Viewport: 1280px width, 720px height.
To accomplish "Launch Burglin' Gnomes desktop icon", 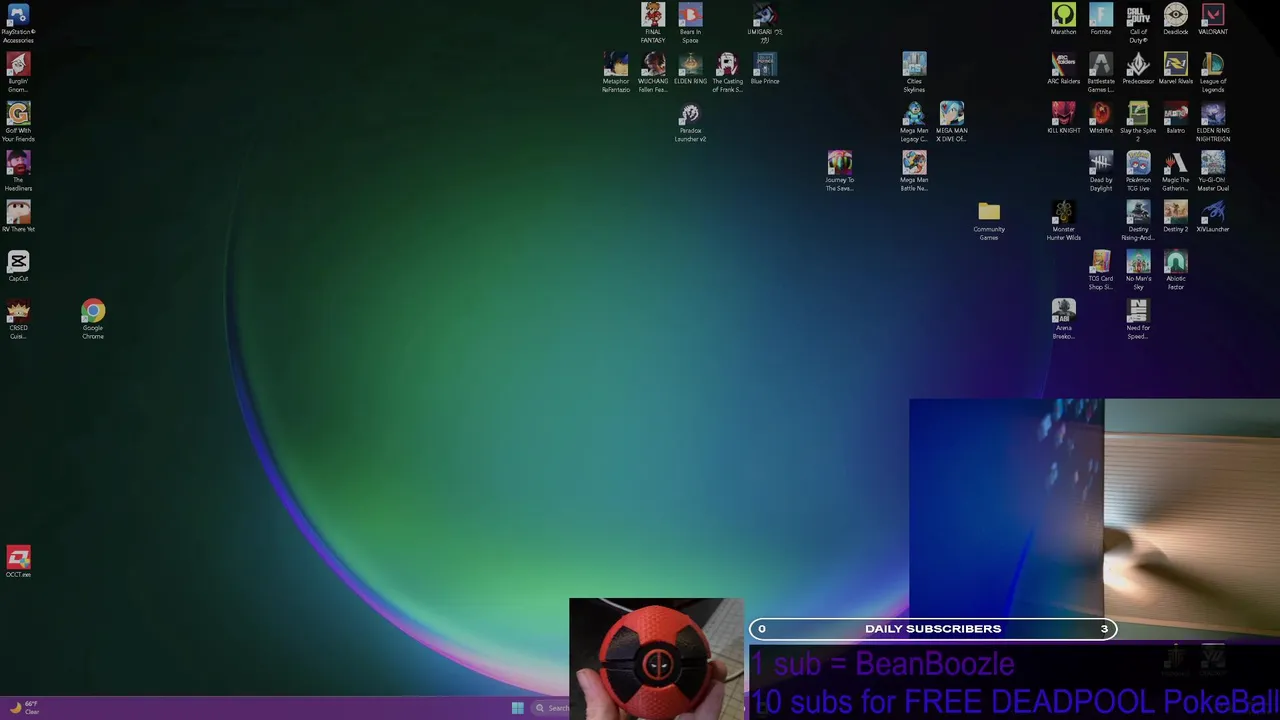I will point(18,73).
